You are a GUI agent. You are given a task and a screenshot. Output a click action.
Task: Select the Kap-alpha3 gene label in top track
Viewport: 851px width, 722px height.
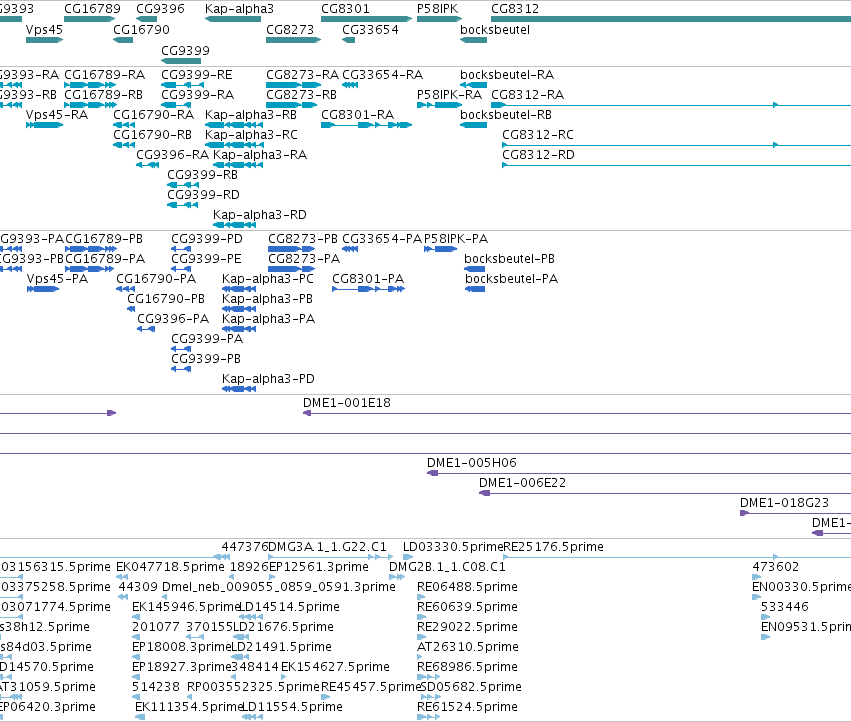pos(239,9)
